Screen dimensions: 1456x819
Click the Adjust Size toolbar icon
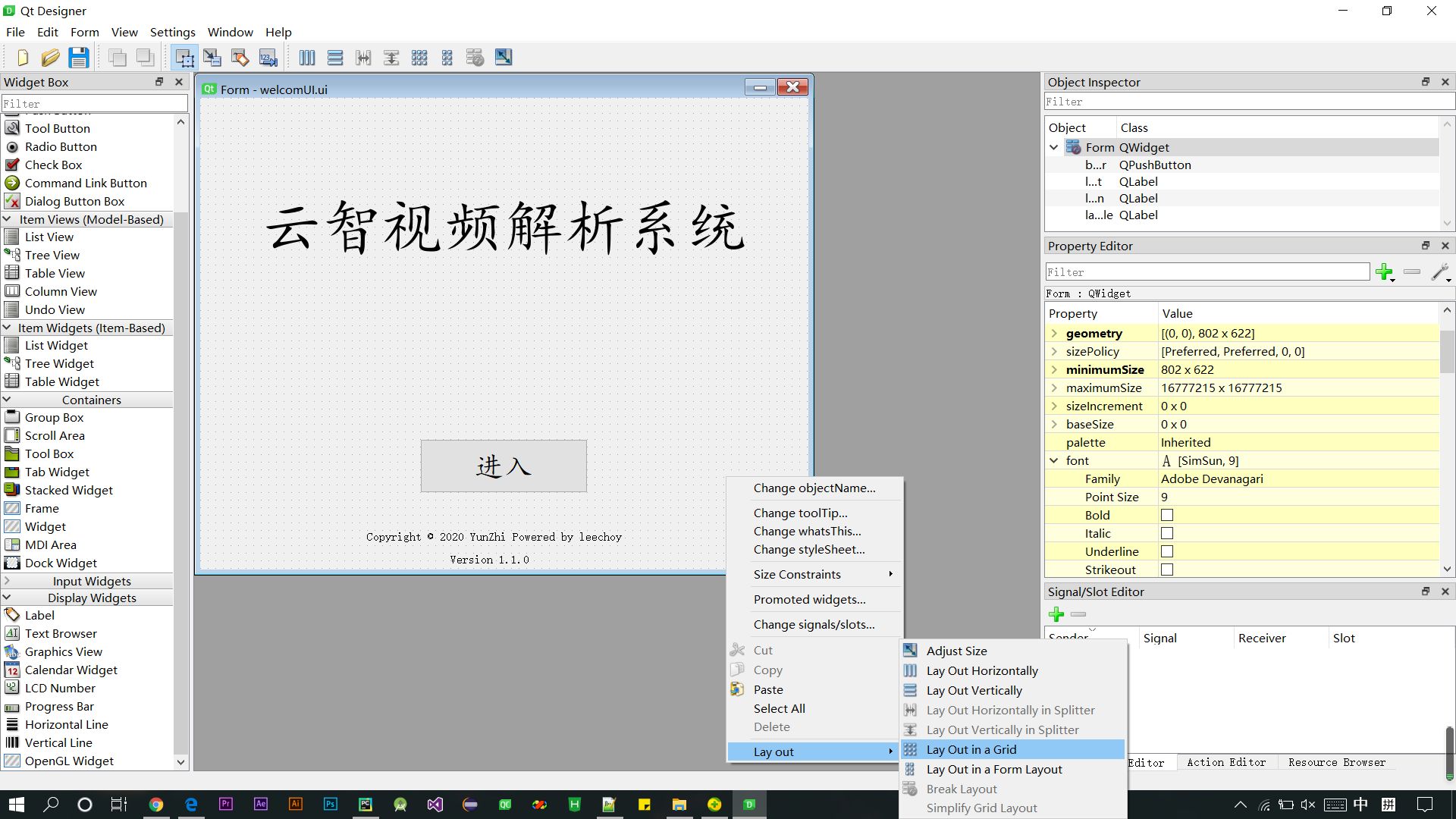pos(504,58)
